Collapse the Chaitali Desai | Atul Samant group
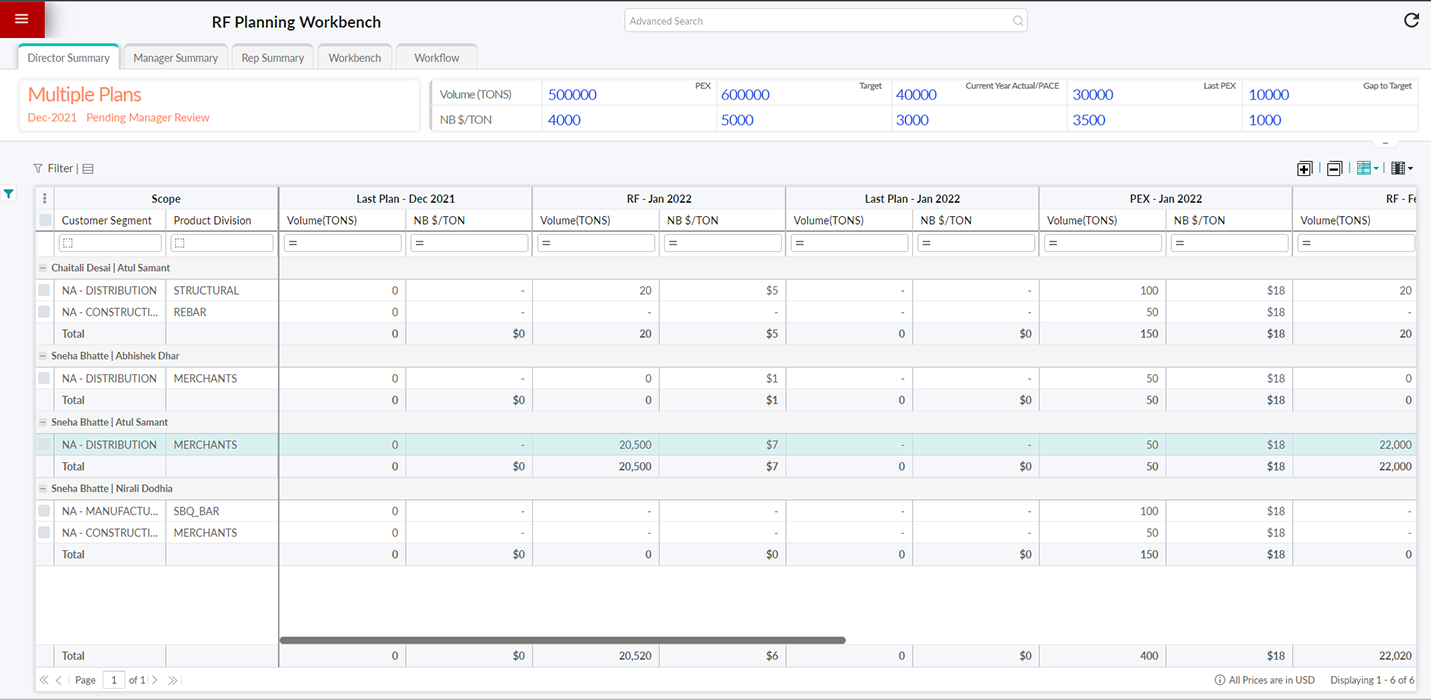 point(42,268)
